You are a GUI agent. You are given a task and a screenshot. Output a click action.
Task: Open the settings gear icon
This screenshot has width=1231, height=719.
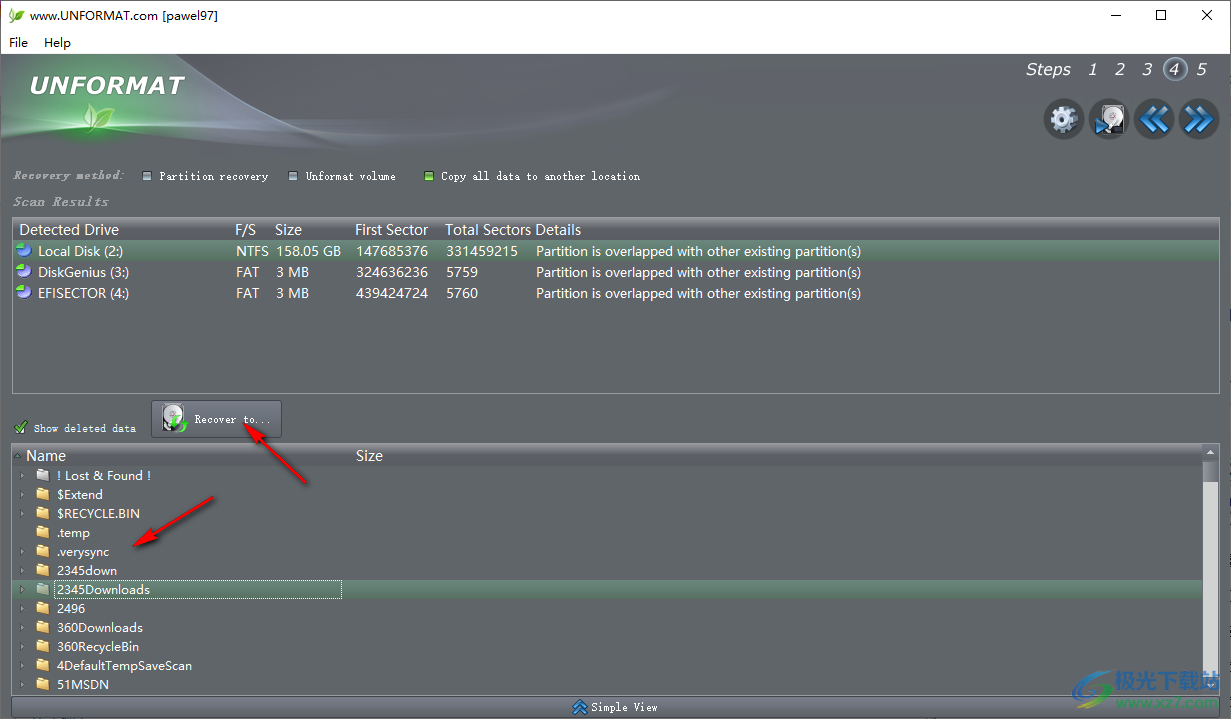pyautogui.click(x=1063, y=120)
